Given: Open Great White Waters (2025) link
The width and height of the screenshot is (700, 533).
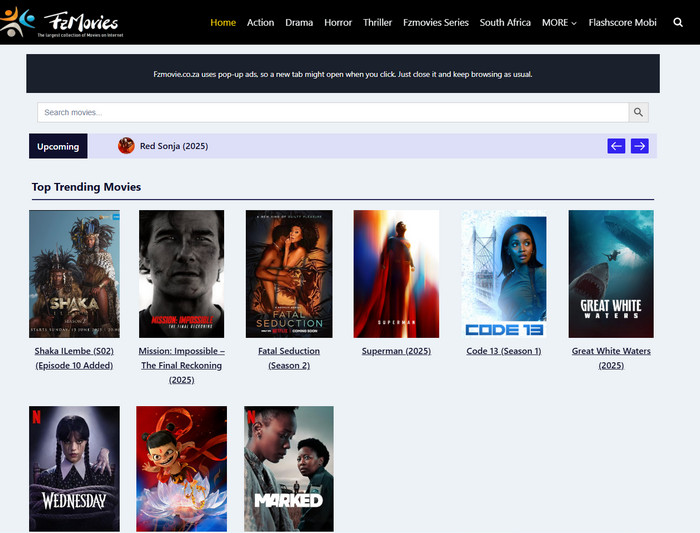Looking at the screenshot, I should pos(611,358).
